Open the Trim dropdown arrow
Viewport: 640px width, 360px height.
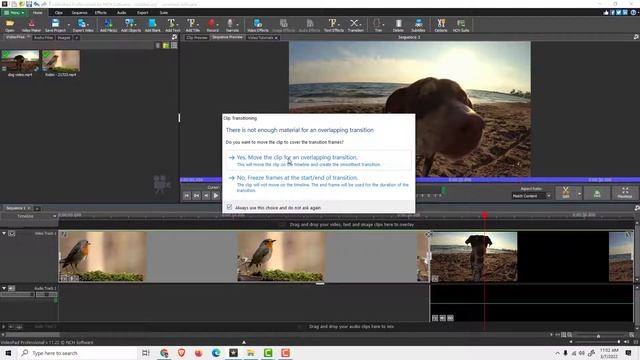pos(384,25)
